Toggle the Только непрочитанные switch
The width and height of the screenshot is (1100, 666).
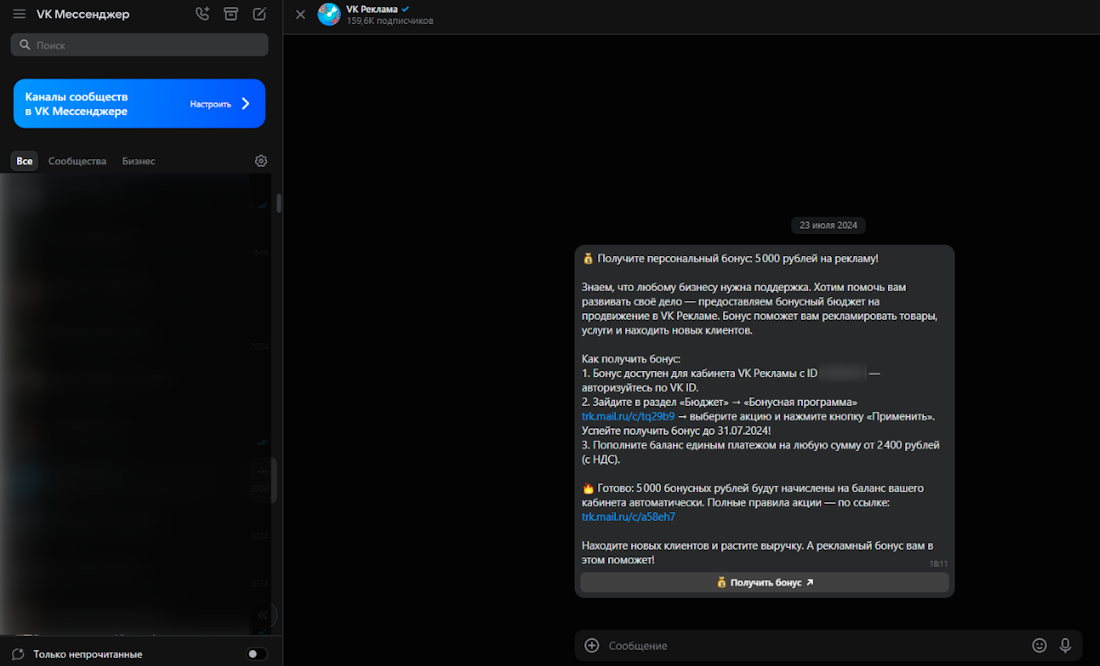[257, 654]
